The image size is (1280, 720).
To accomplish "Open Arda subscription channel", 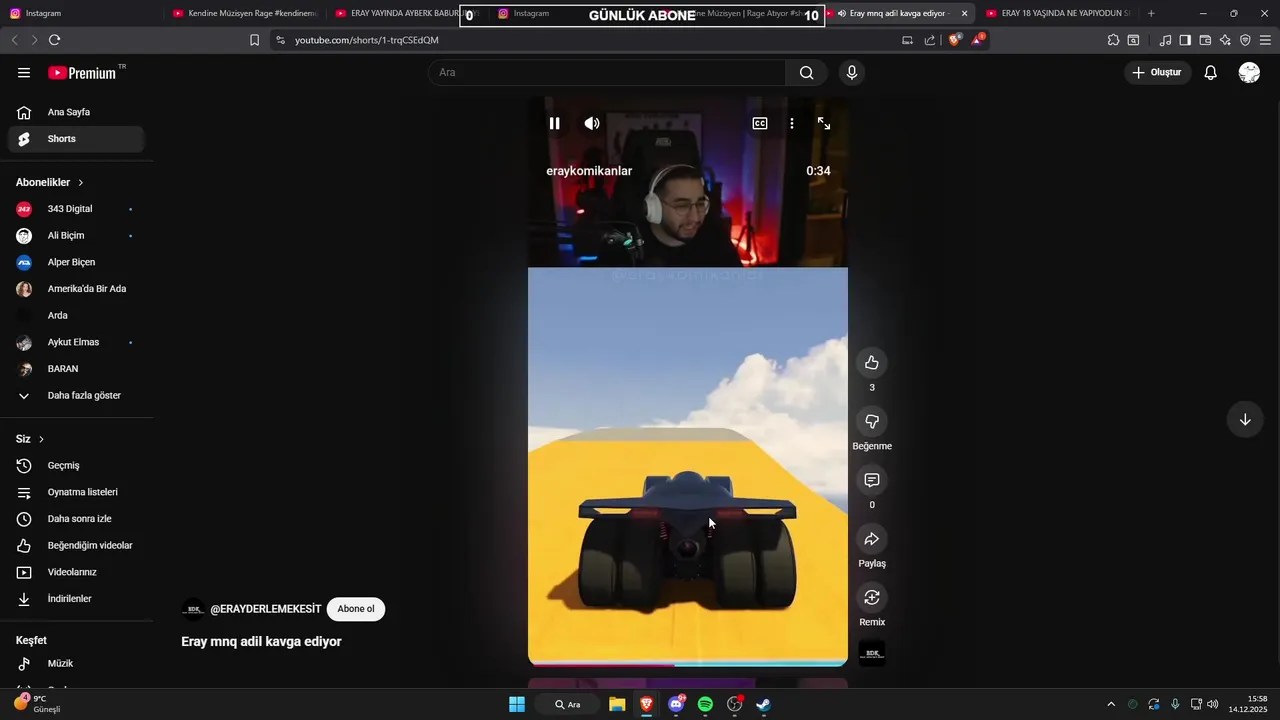I will pyautogui.click(x=76, y=315).
